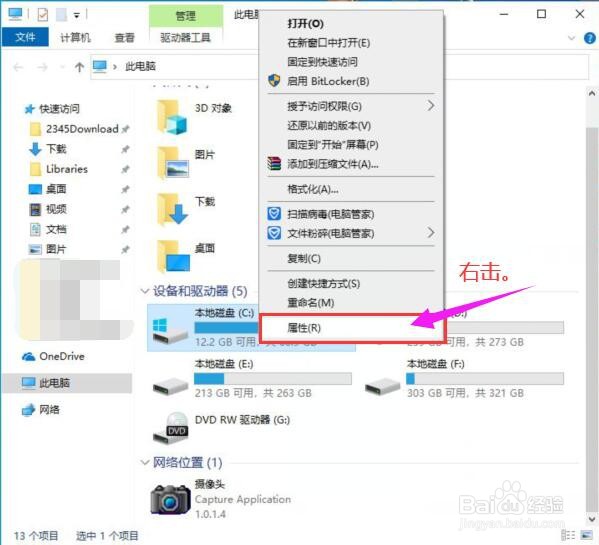Expand 文件粉碎(电脑管家) submenu
The width and height of the screenshot is (599, 545).
coord(431,232)
